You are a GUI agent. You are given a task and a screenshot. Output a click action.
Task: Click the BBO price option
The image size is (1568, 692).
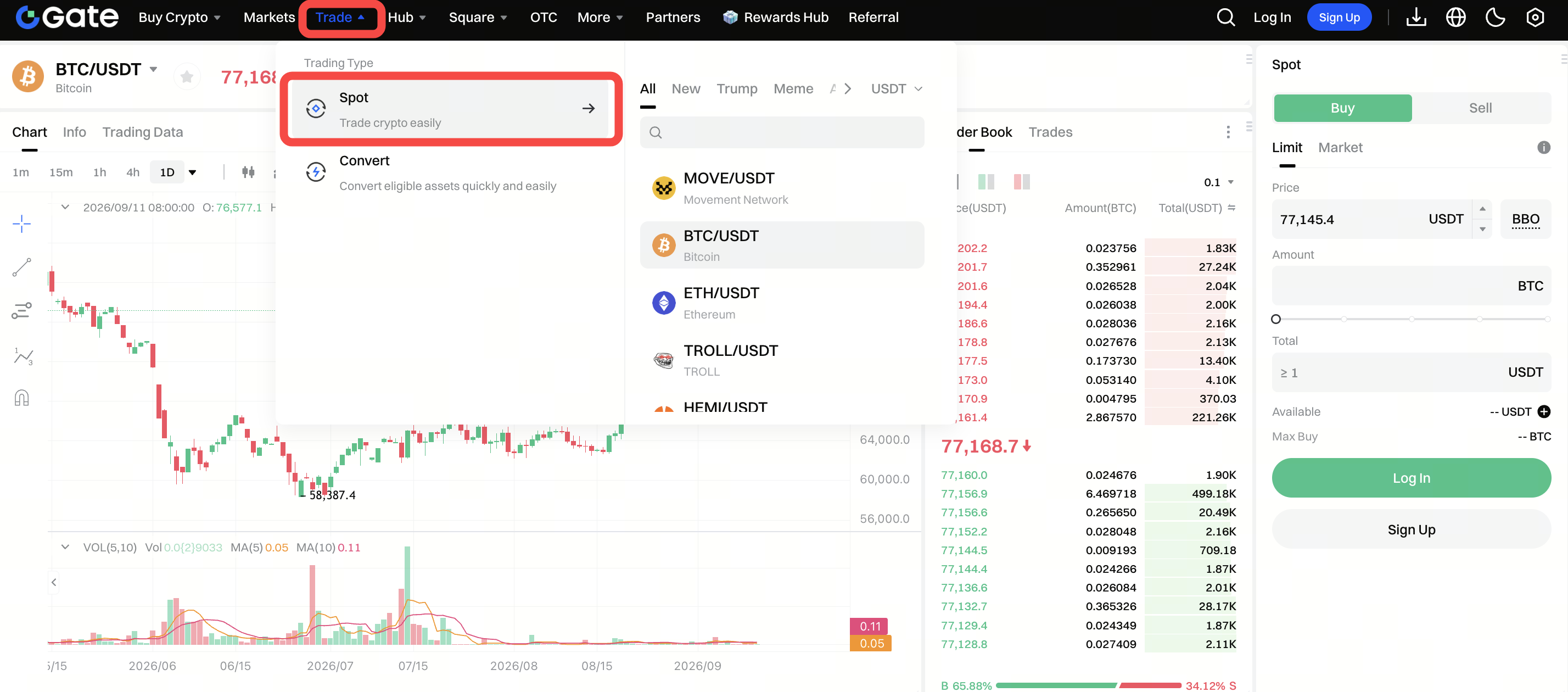point(1525,219)
